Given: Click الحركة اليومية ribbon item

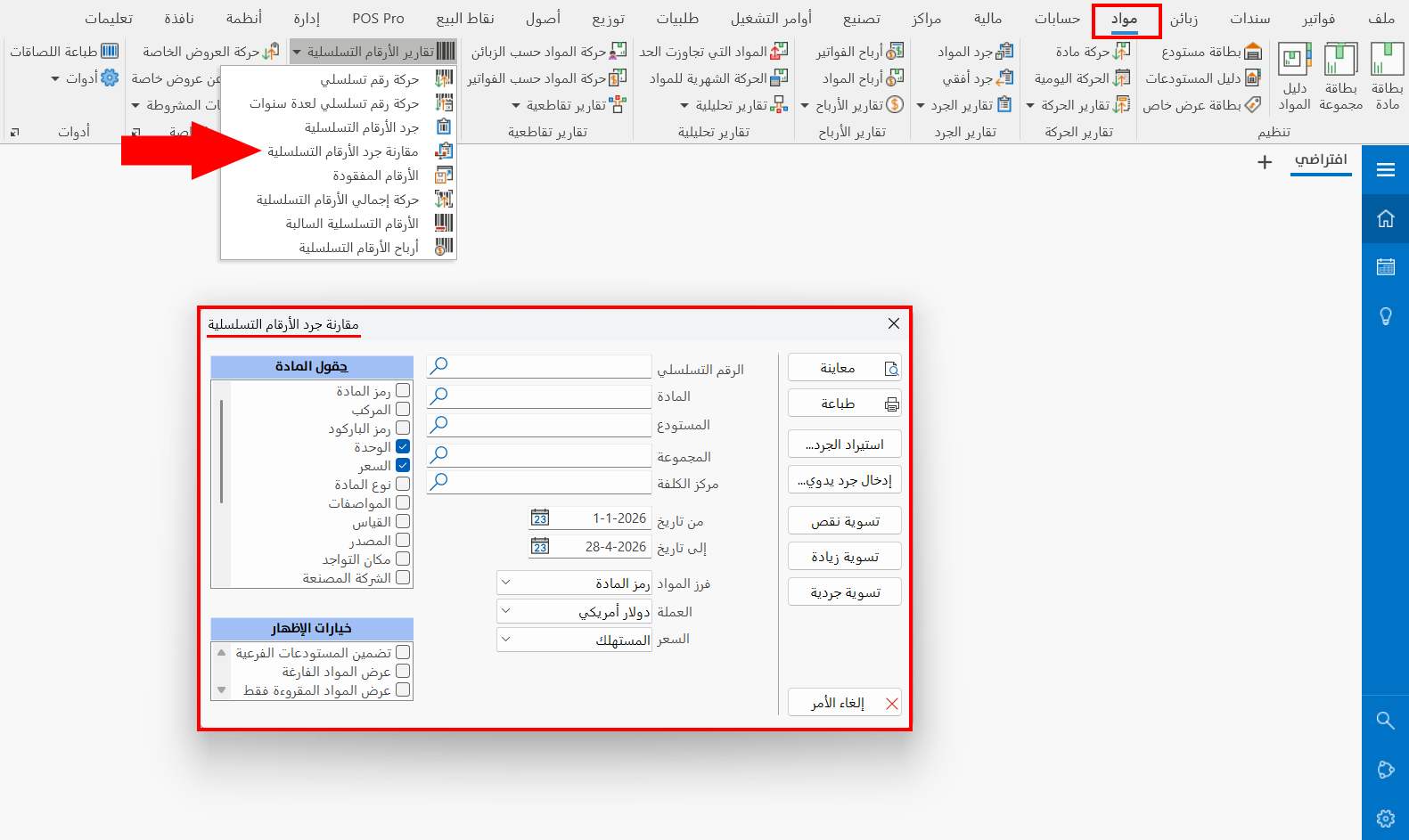Looking at the screenshot, I should tap(1082, 78).
